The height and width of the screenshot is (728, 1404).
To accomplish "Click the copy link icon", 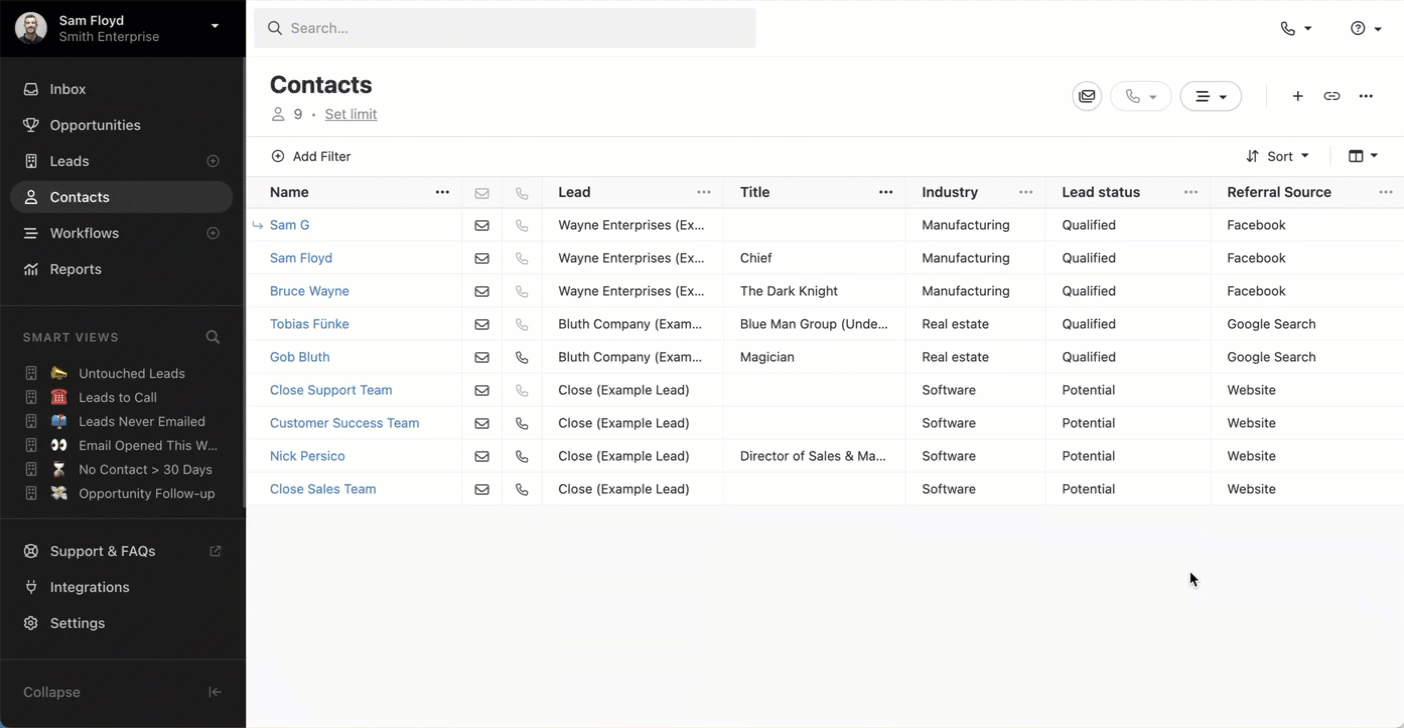I will 1331,96.
